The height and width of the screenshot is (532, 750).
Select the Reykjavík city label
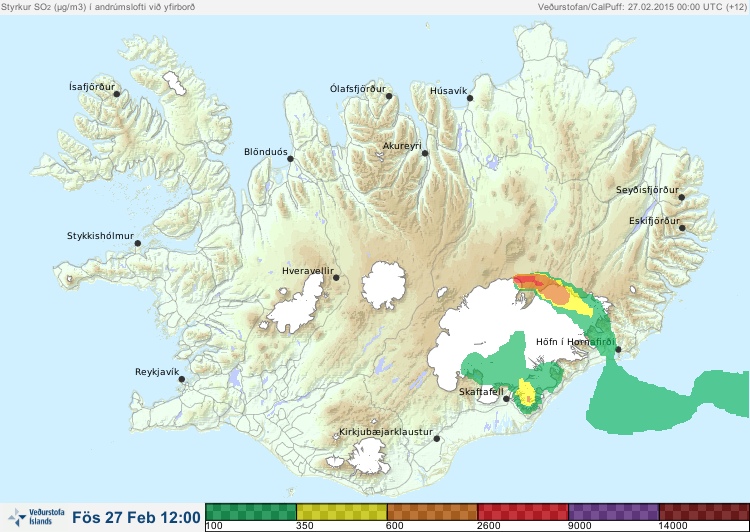(x=157, y=372)
